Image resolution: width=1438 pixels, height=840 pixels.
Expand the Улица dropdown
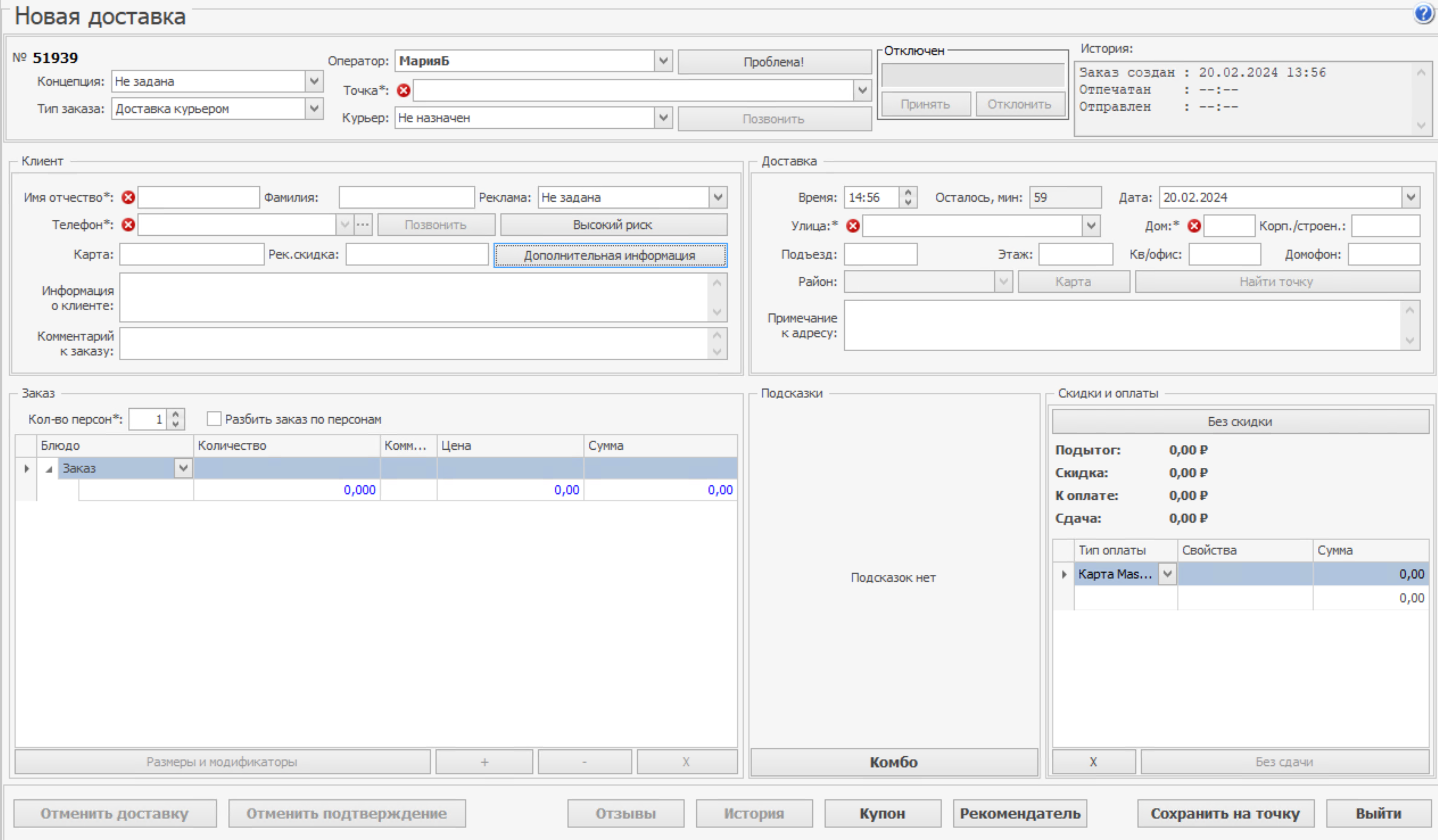click(1091, 226)
